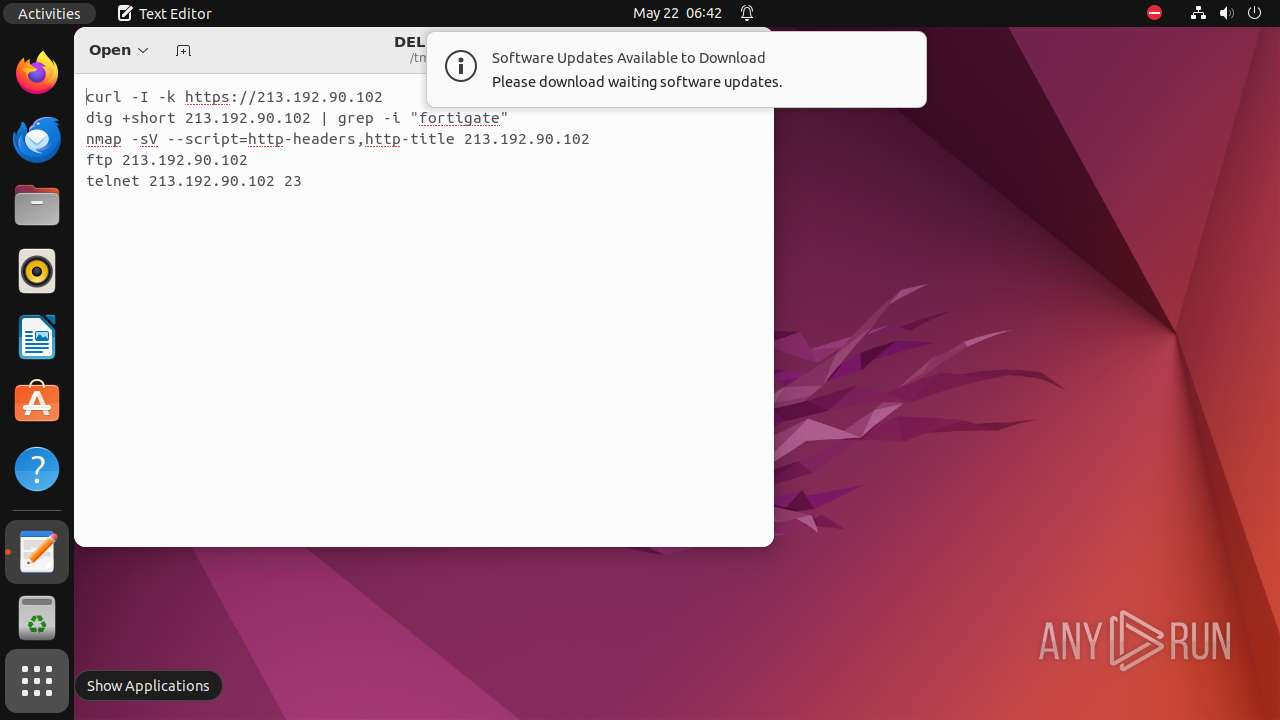Open the Software Updates Available notification

tap(677, 69)
